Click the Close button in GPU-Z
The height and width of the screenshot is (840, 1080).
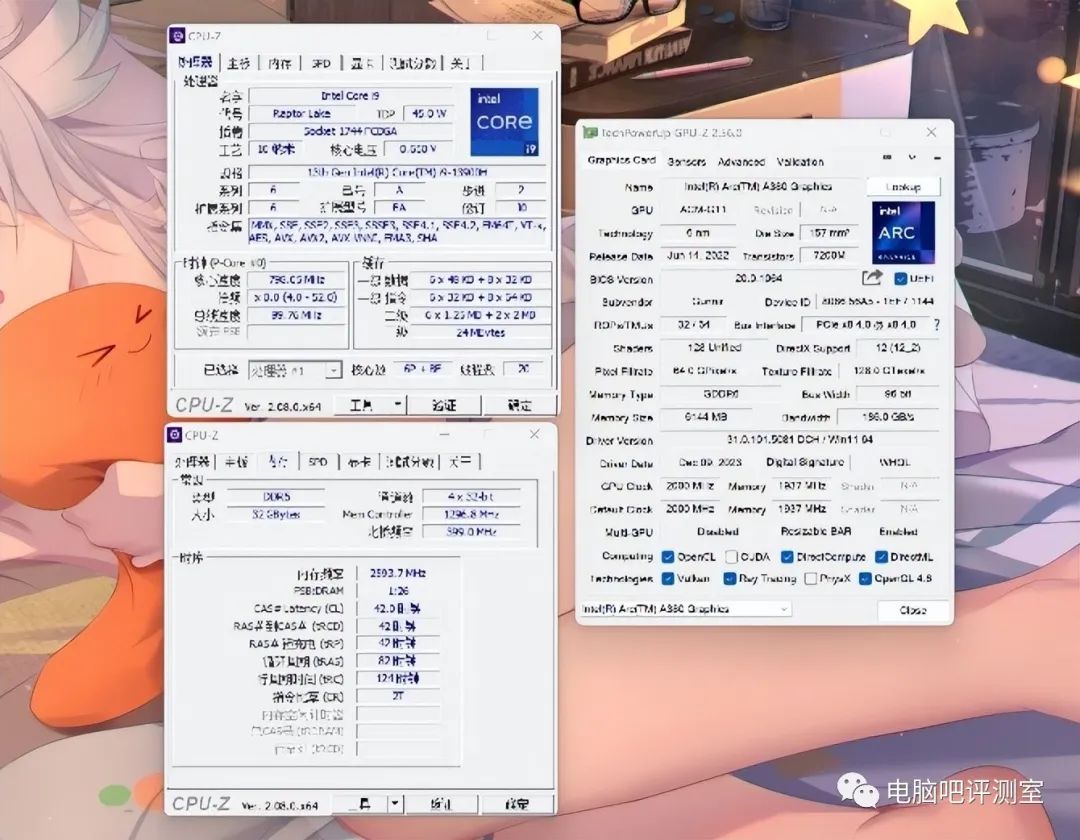913,610
